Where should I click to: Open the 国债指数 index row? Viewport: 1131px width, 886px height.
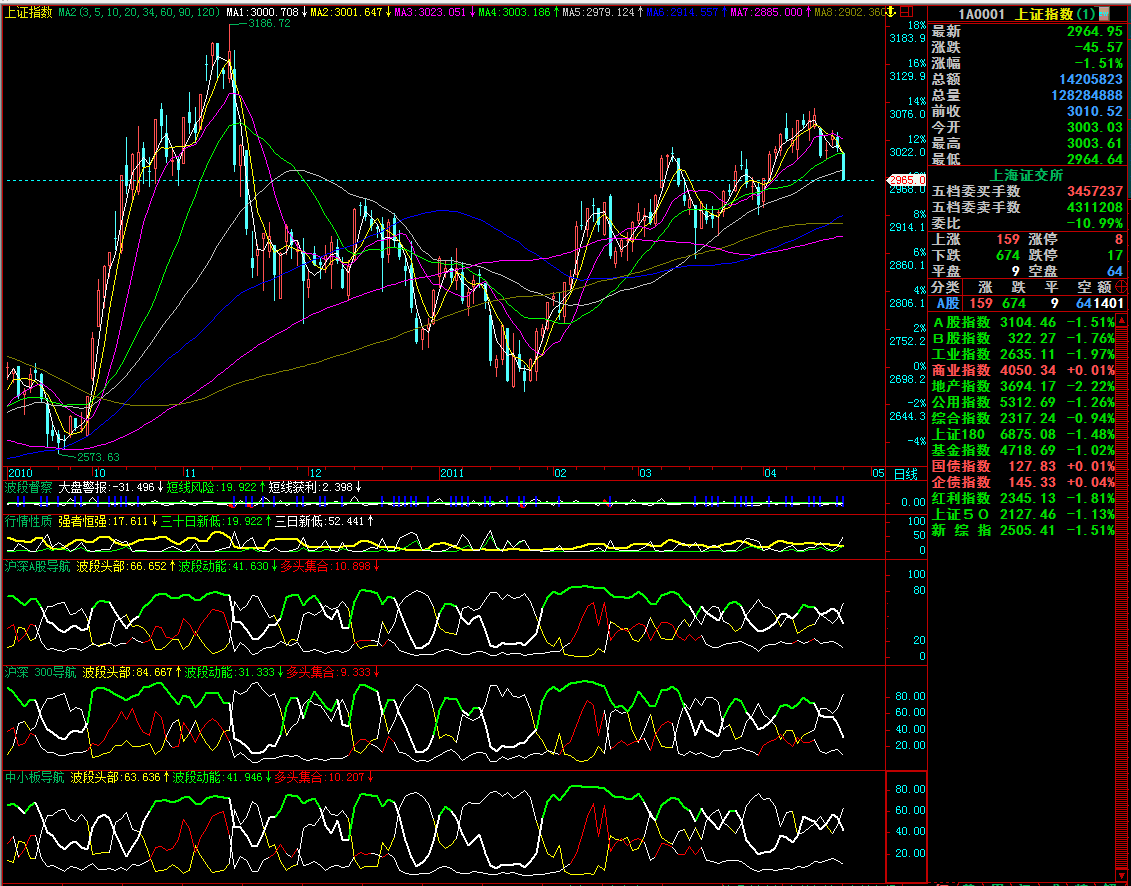[x=961, y=466]
